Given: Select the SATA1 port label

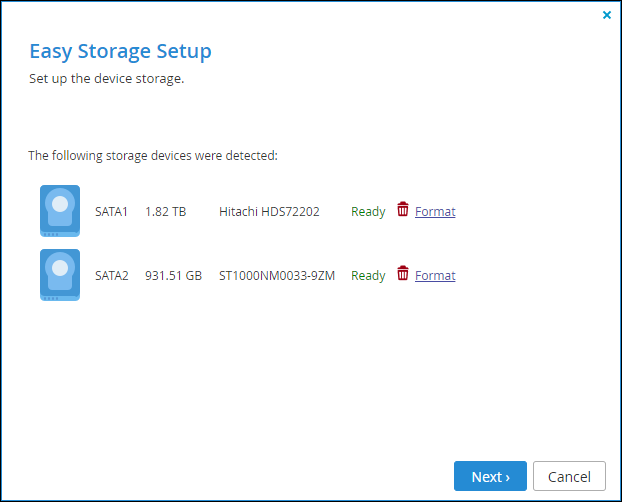Looking at the screenshot, I should [x=111, y=212].
